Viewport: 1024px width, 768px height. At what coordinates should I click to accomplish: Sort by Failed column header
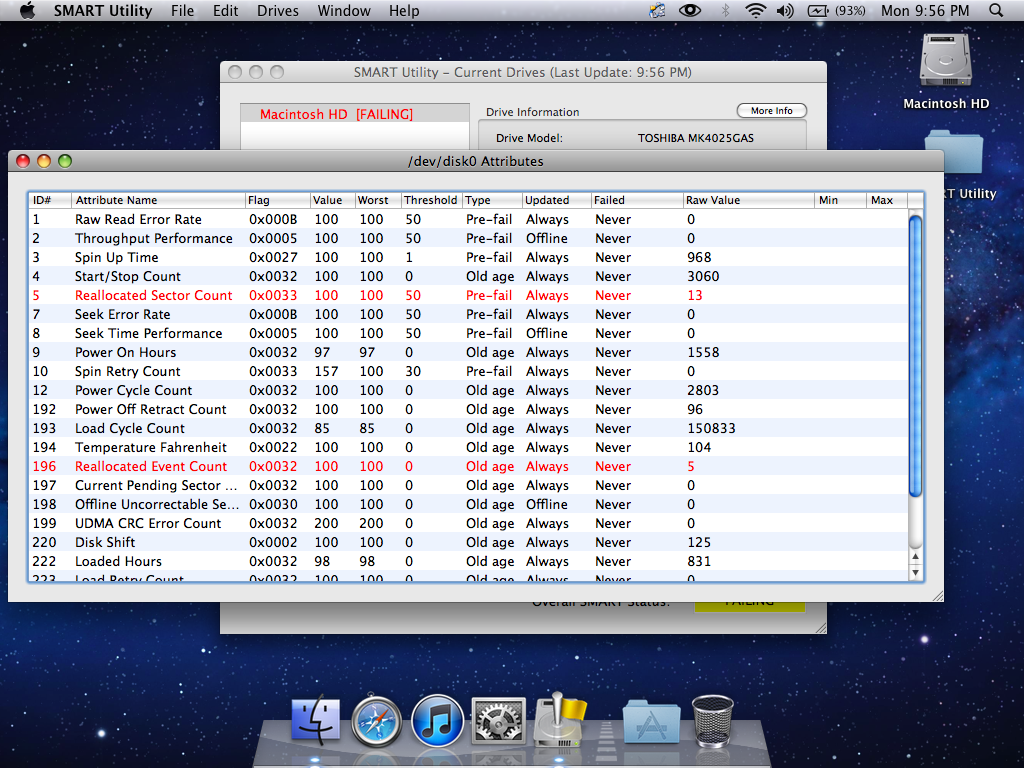pos(637,200)
